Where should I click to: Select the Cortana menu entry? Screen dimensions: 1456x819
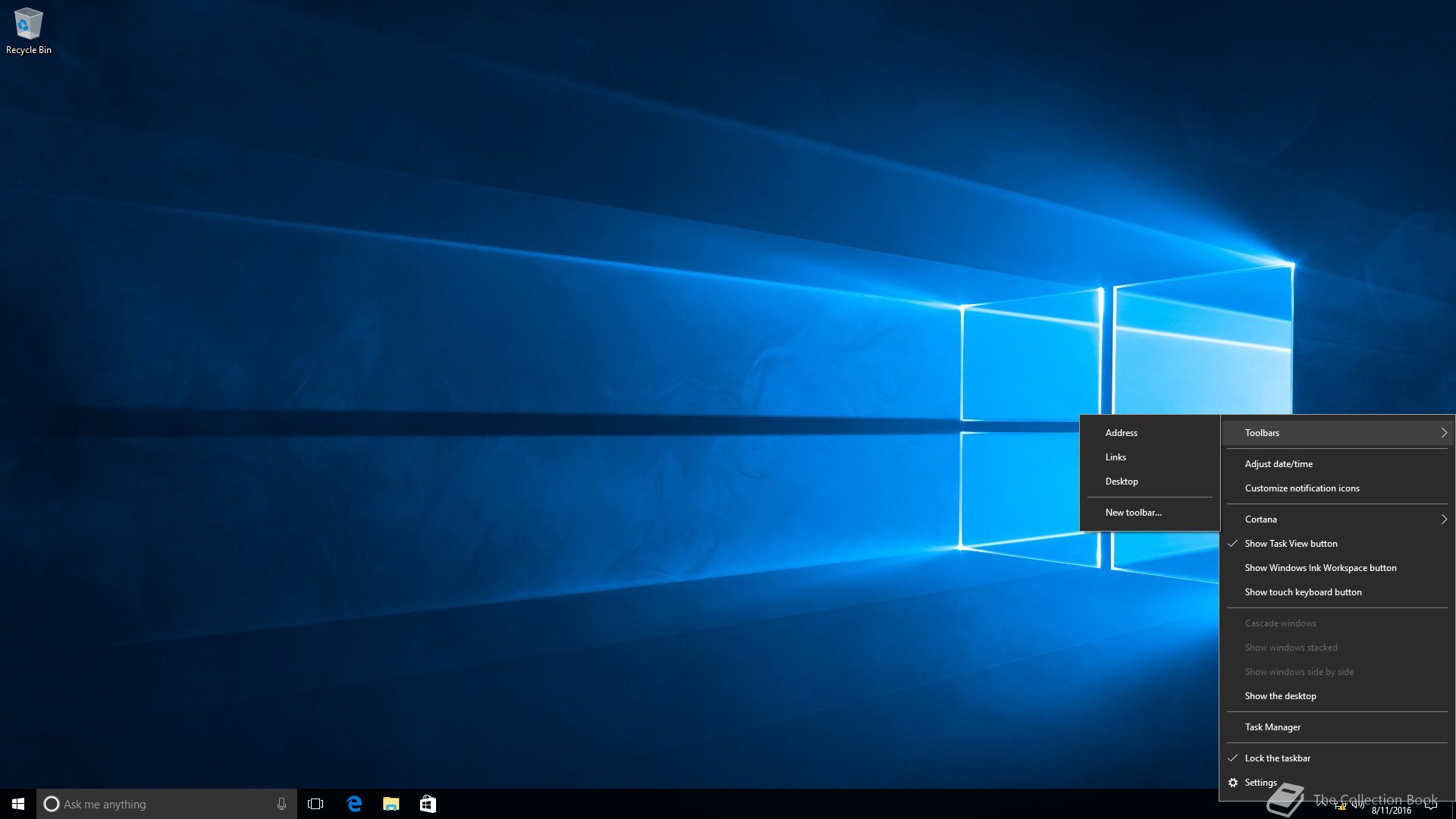tap(1338, 519)
